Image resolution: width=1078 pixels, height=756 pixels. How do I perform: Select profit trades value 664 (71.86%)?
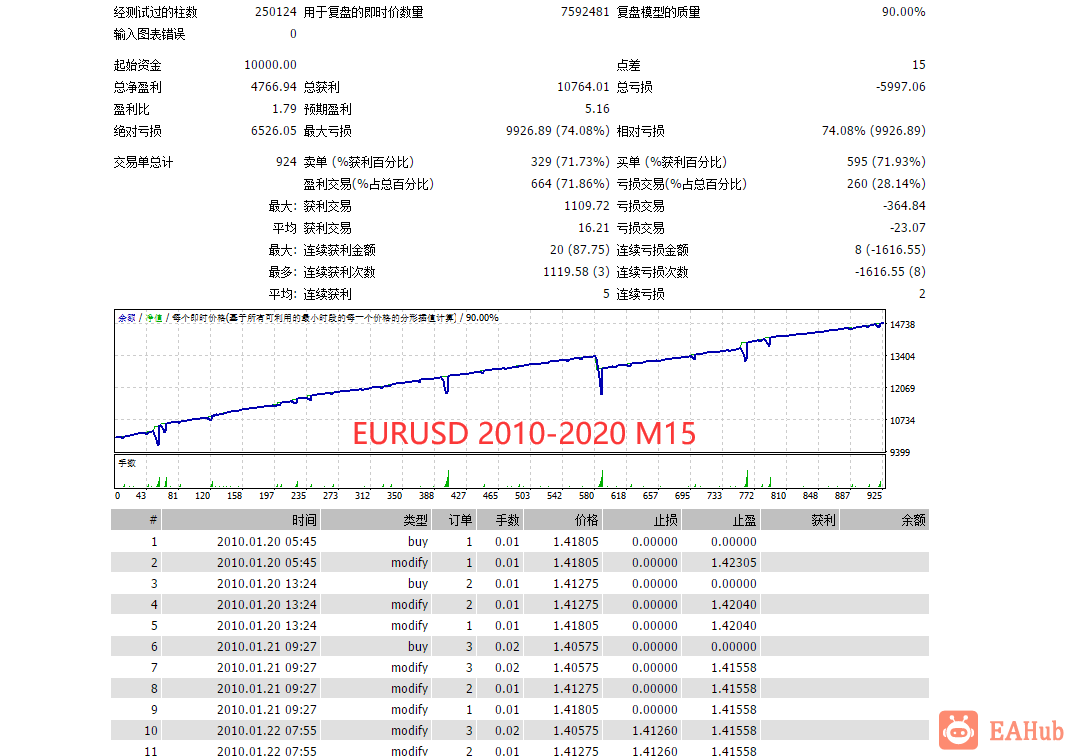coord(570,184)
